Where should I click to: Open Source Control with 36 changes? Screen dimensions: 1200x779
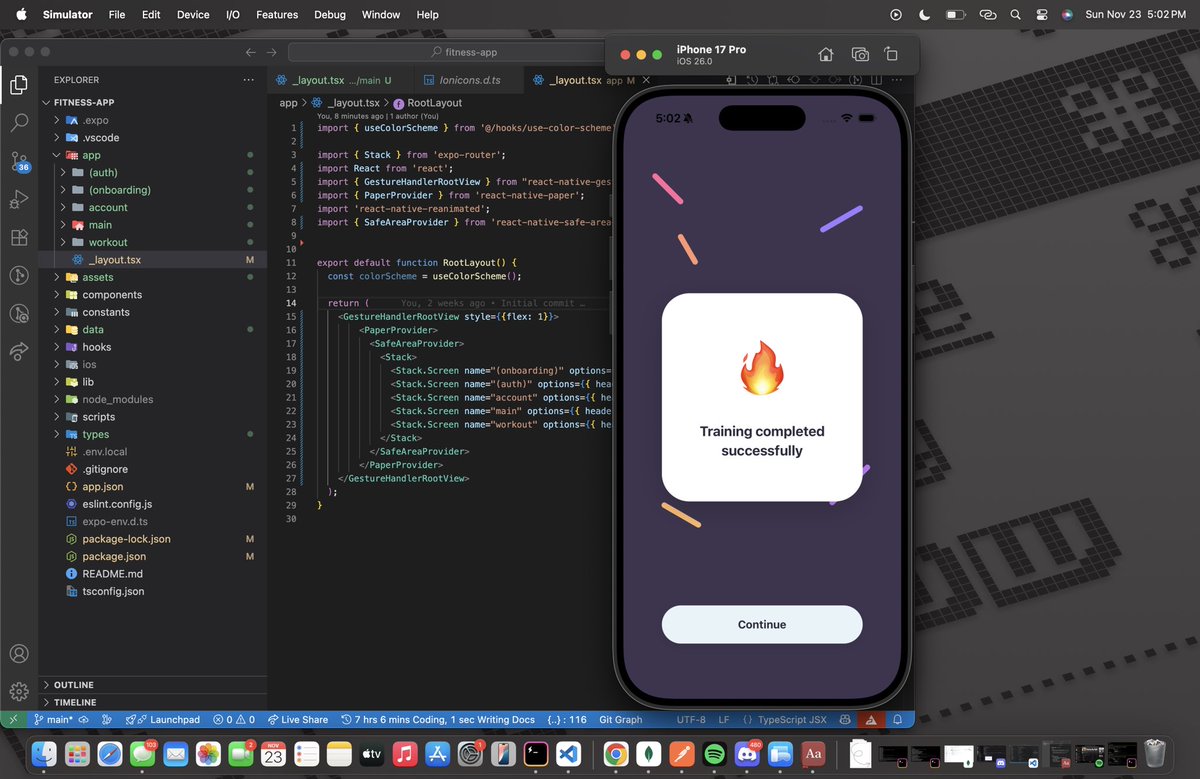coord(19,162)
